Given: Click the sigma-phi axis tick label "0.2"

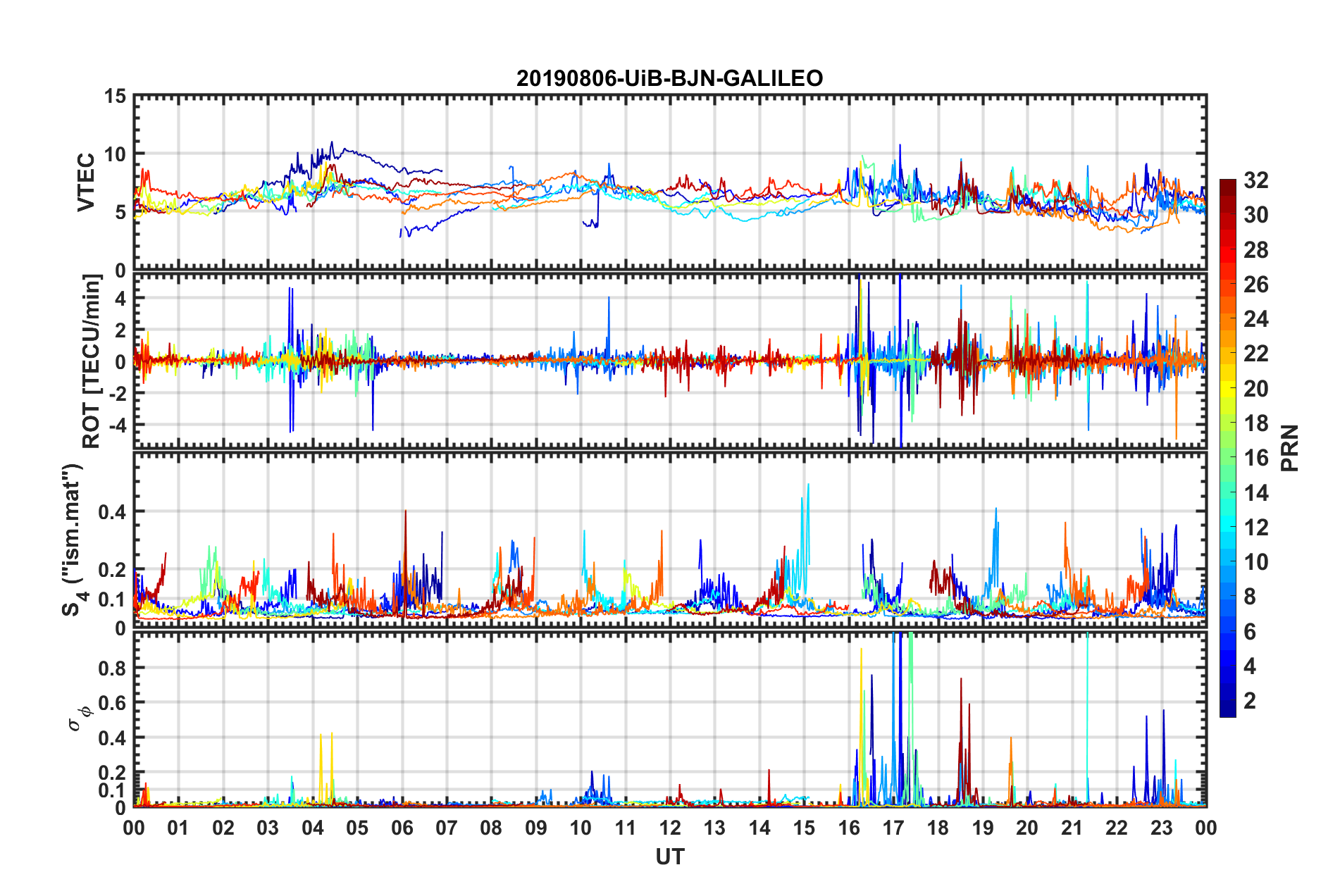Looking at the screenshot, I should tap(112, 773).
